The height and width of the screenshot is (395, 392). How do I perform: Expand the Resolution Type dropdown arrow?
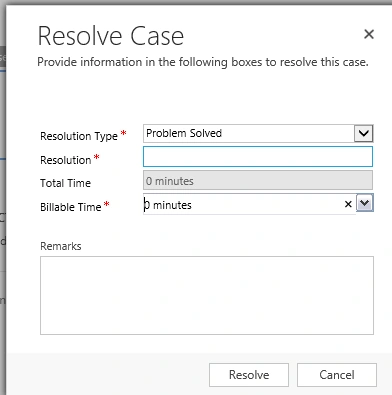pos(364,133)
